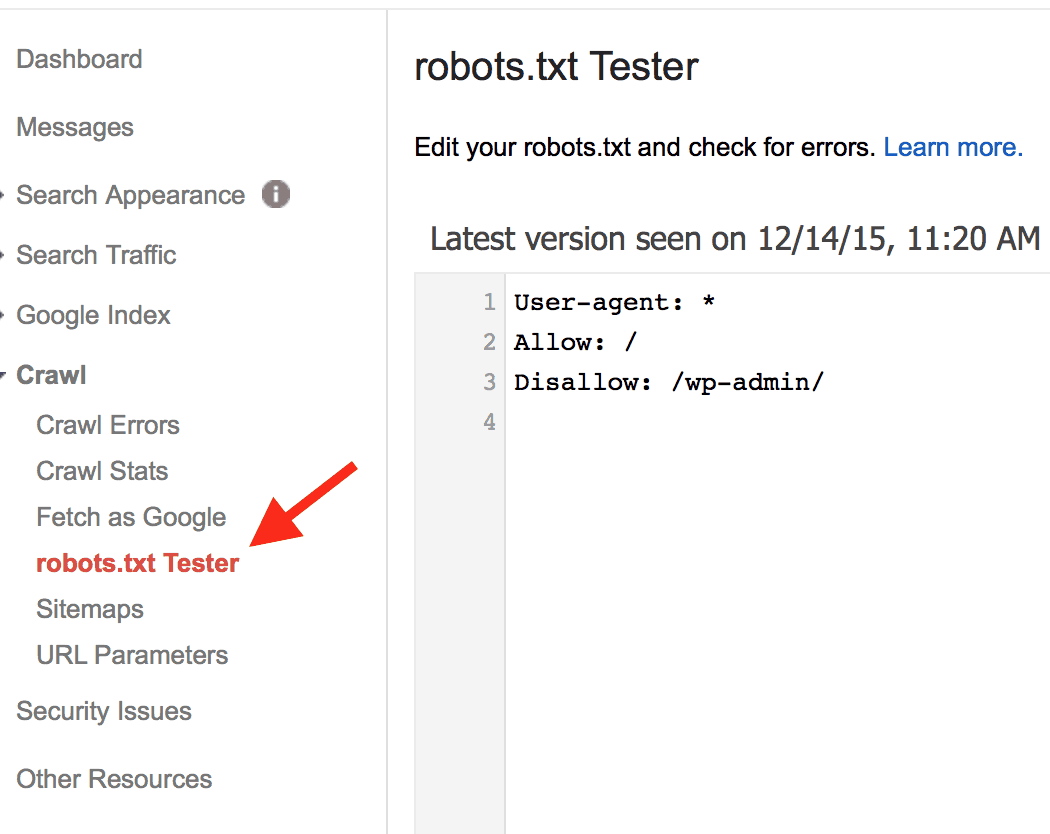Click the Search Appearance info icon
1050x834 pixels.
[275, 196]
